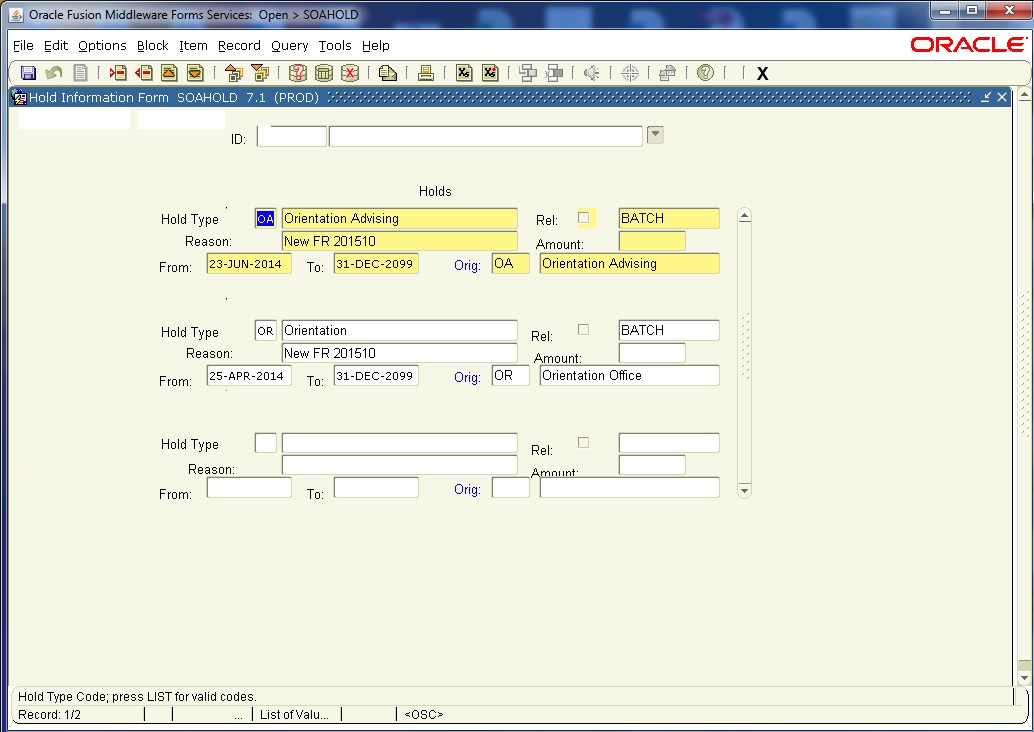Screen dimensions: 1034x732
Task: Open the dropdown arrow beside the ID field
Action: [655, 135]
